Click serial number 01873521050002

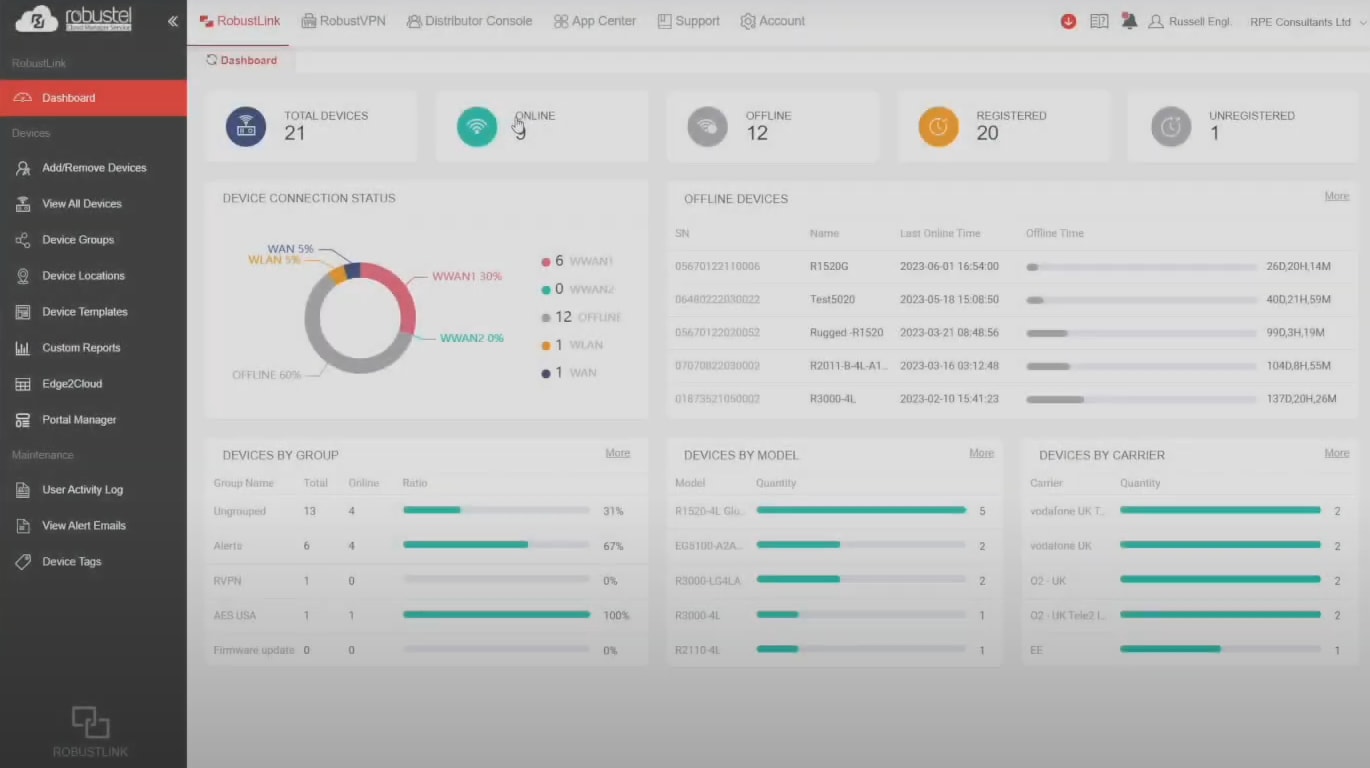coord(717,399)
